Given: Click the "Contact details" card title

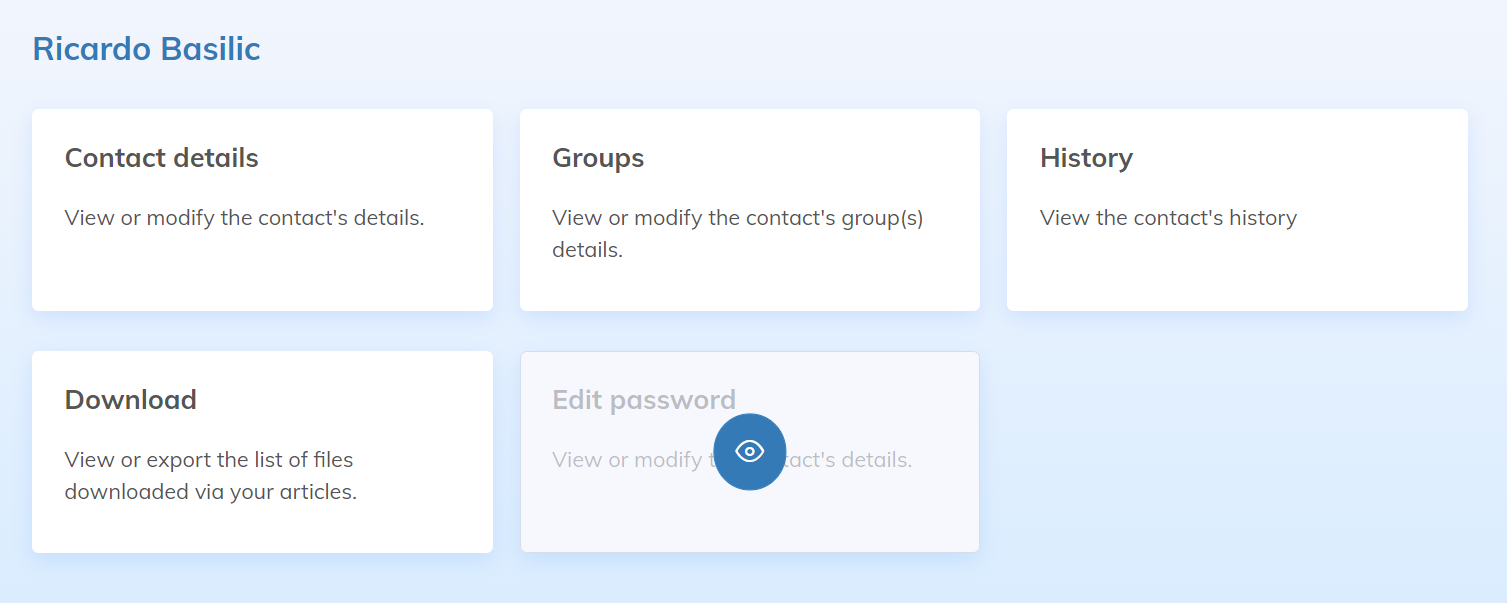Looking at the screenshot, I should coord(161,158).
